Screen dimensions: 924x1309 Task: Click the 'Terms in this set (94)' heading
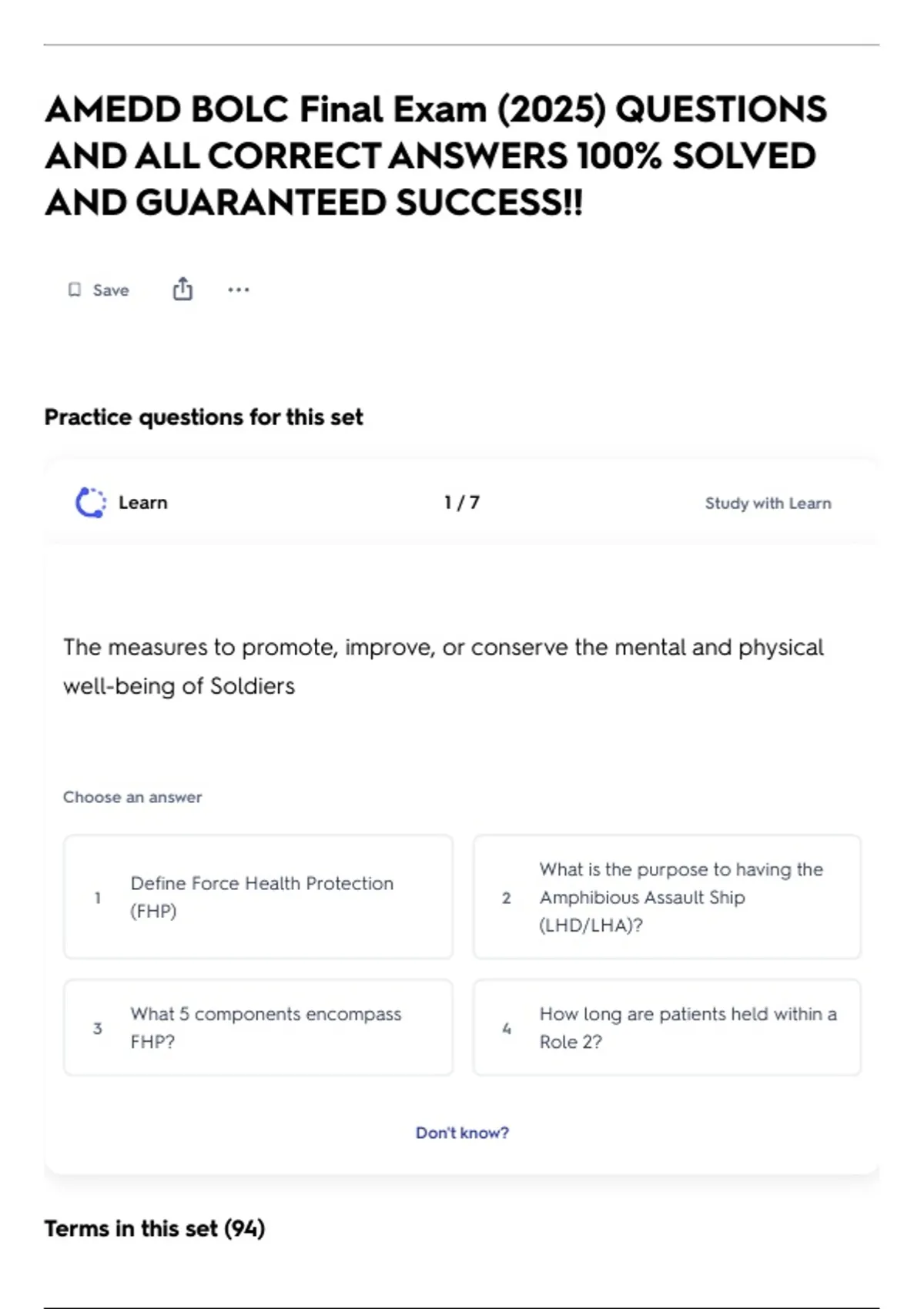click(155, 1228)
